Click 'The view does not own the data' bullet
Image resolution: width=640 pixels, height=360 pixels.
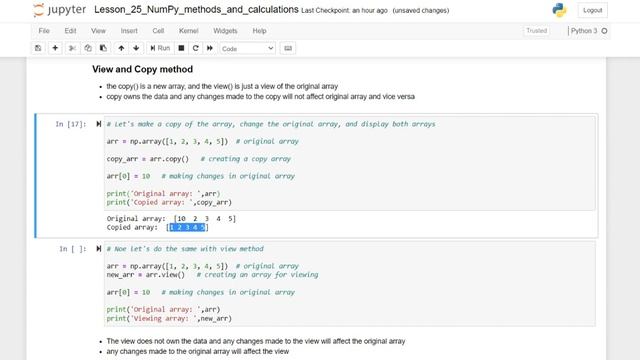(256, 341)
